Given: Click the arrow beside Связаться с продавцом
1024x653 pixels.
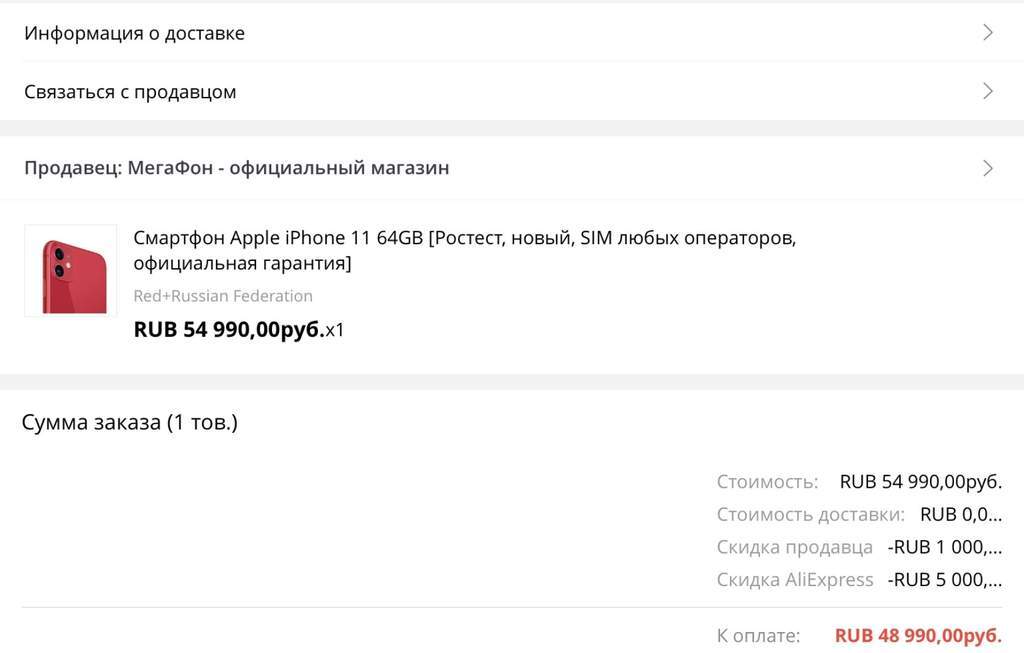Looking at the screenshot, I should [x=988, y=92].
